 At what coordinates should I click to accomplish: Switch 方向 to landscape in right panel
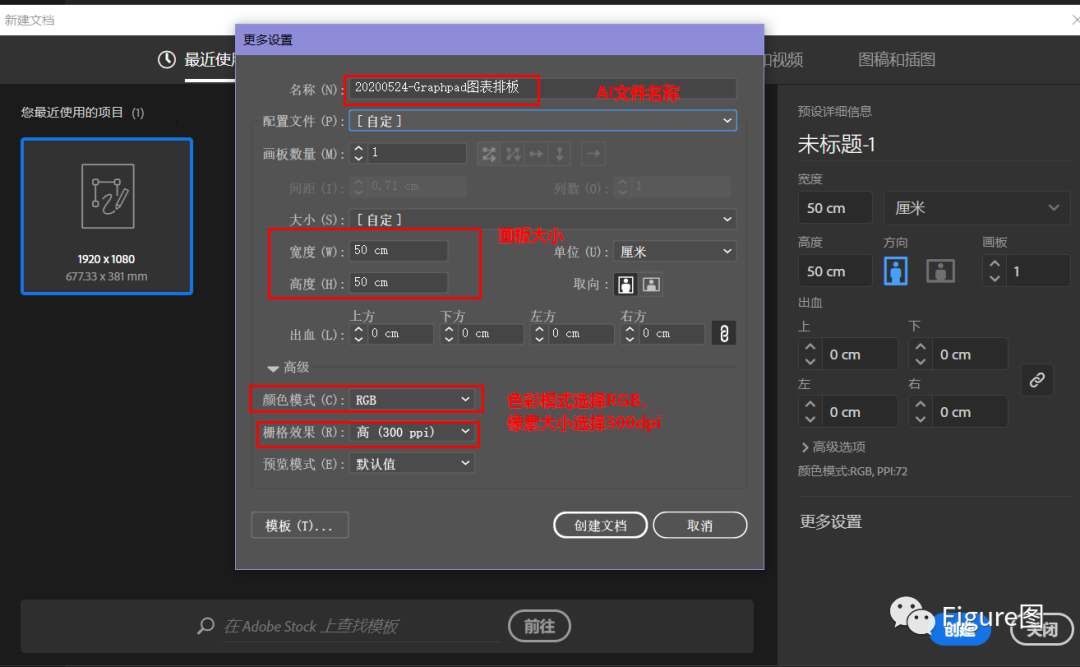coord(940,270)
